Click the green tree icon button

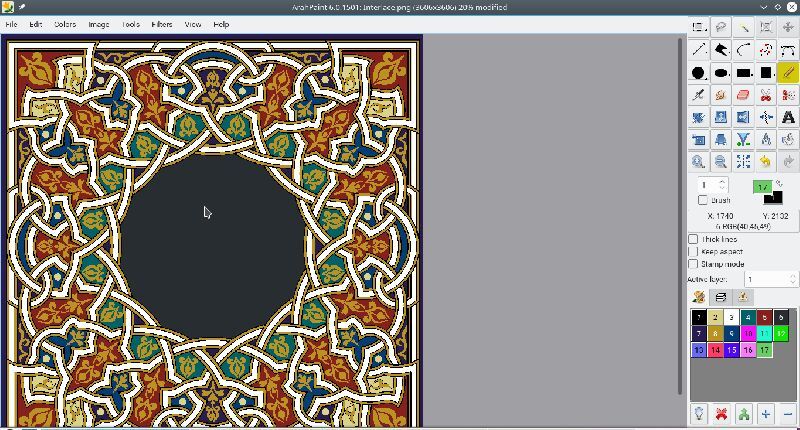[x=743, y=414]
